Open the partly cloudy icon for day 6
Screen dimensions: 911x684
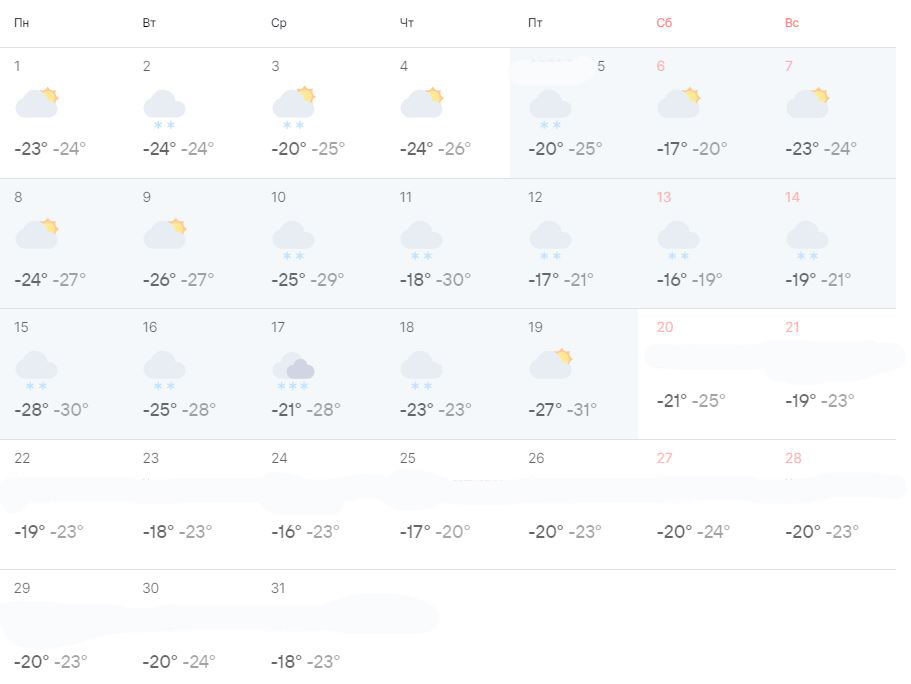click(679, 103)
